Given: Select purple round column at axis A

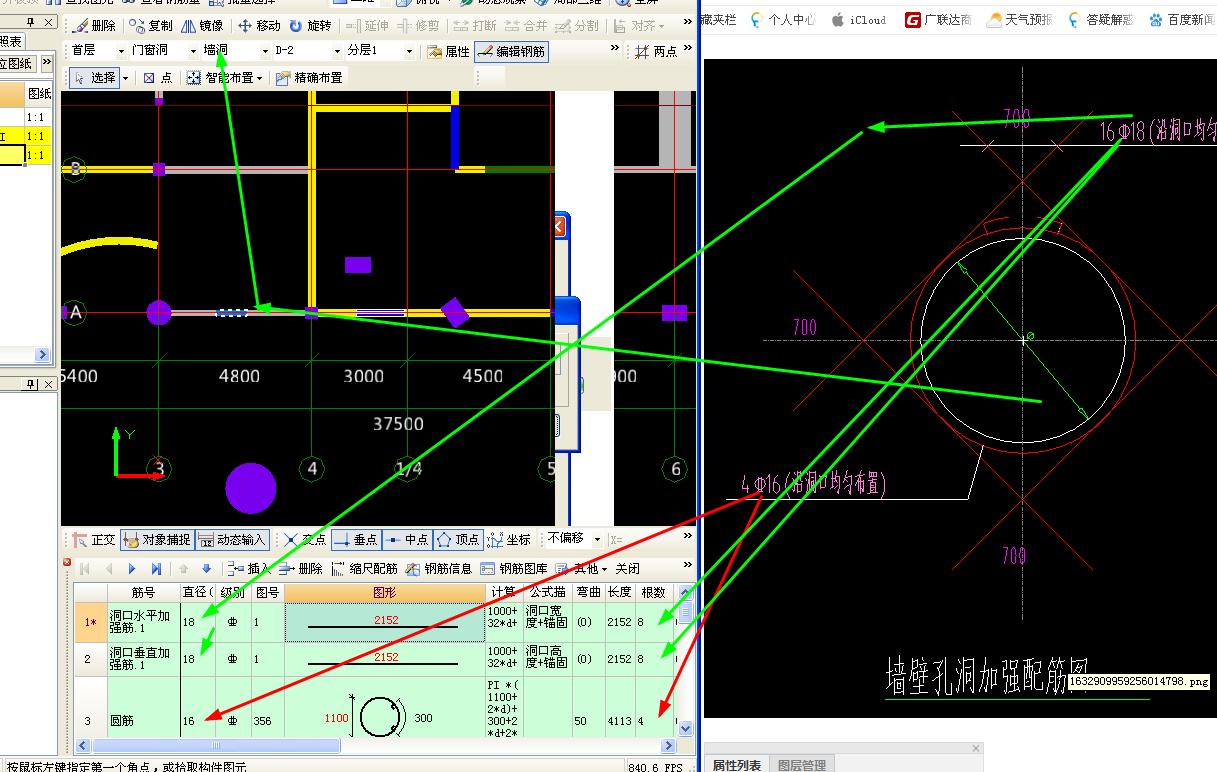Looking at the screenshot, I should [159, 312].
